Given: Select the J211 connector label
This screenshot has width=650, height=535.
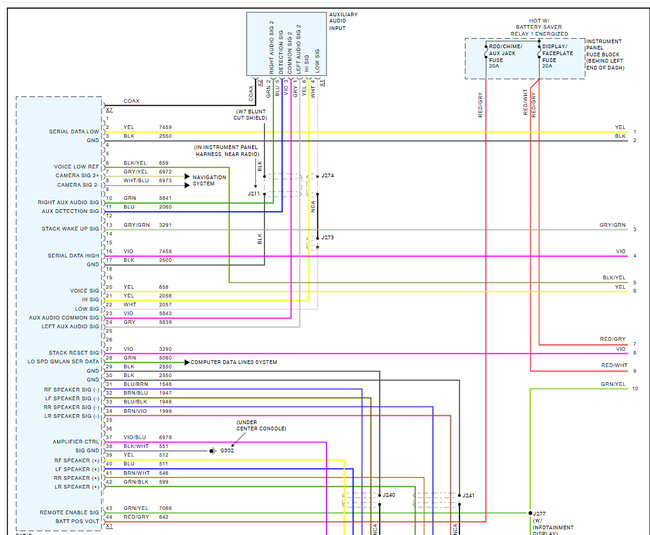Looking at the screenshot, I should click(x=254, y=194).
